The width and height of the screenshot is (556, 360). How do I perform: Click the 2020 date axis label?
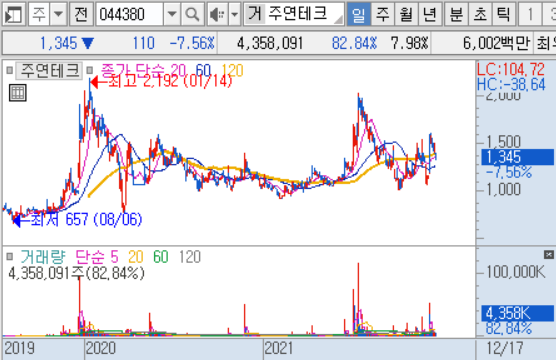101,348
